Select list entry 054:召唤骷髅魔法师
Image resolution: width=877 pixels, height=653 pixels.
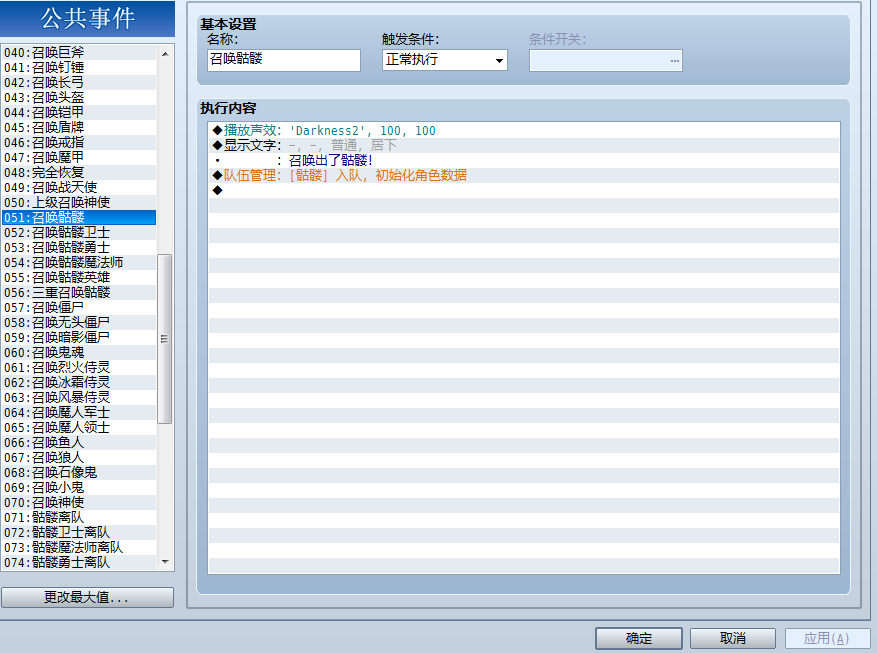point(79,263)
